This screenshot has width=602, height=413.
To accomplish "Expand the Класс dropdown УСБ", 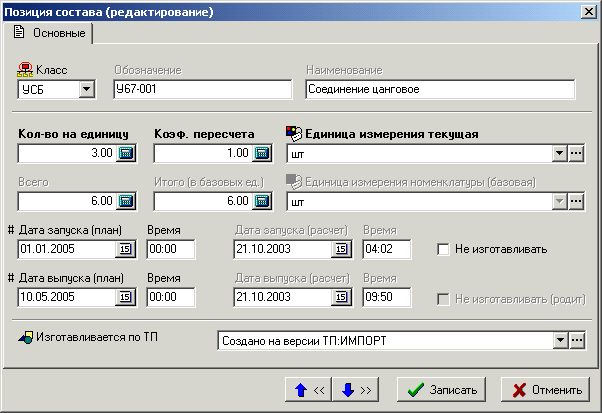I will (x=86, y=90).
